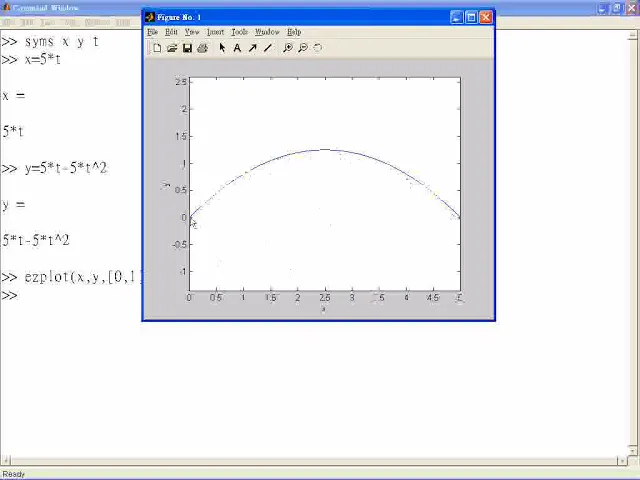Viewport: 640px width, 480px height.
Task: Open Insert menu in Figure window
Action: [216, 32]
